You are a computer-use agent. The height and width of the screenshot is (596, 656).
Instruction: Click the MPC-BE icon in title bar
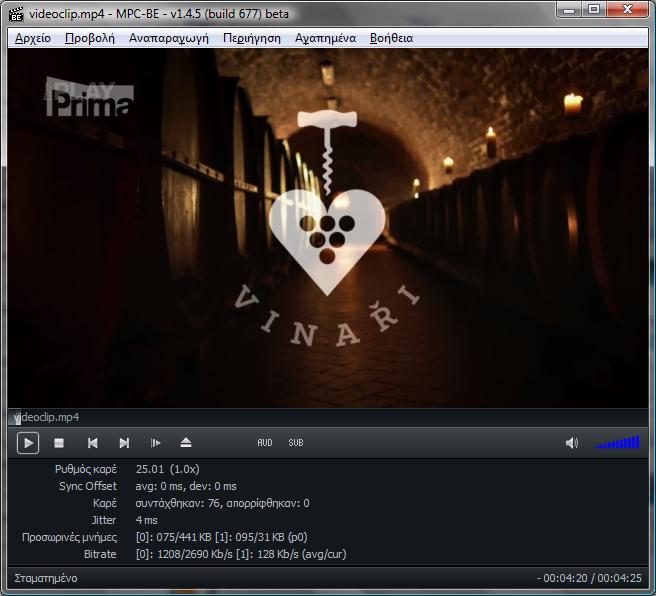pyautogui.click(x=16, y=13)
